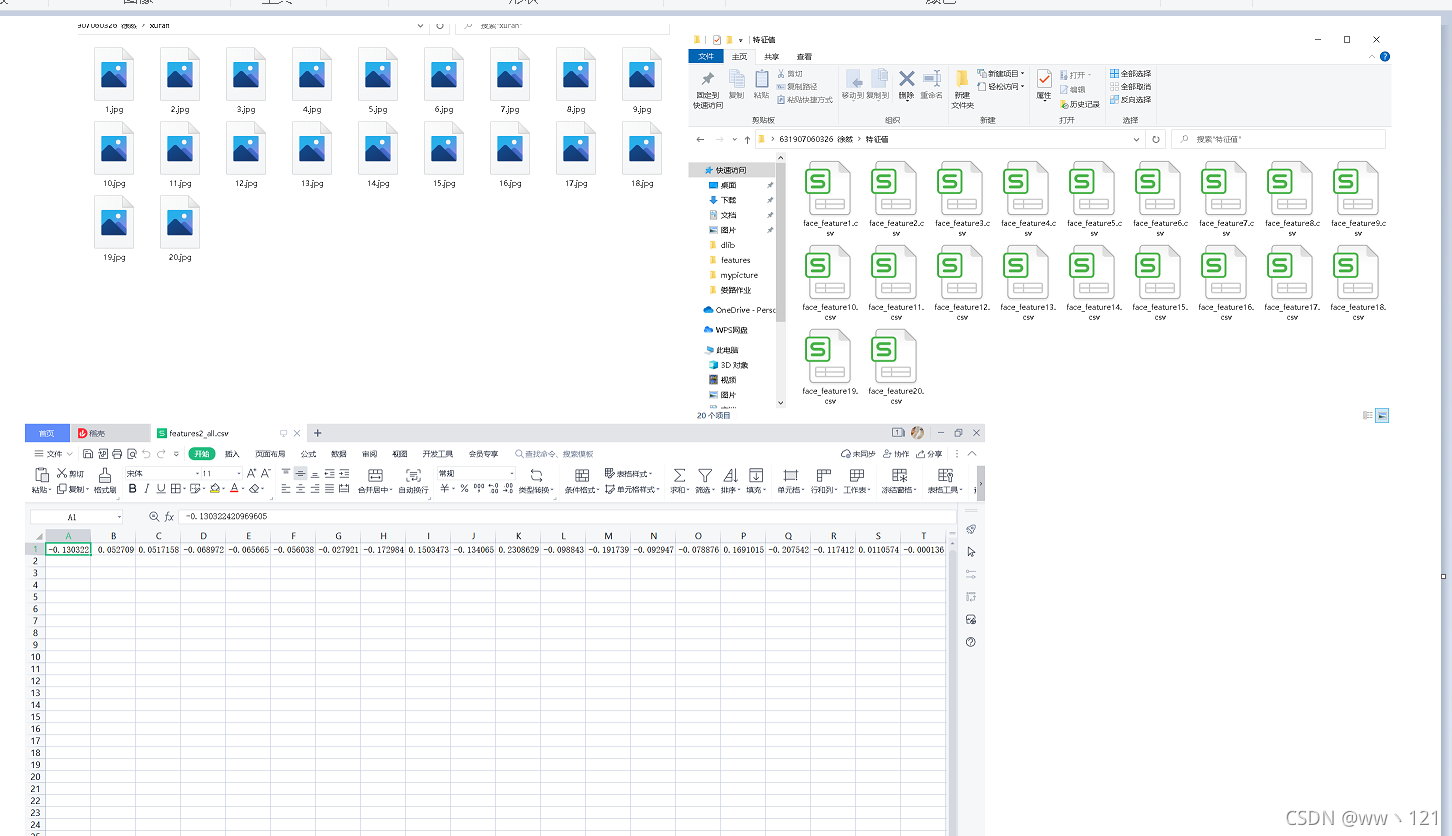
Task: Click the fill color bucket swatch
Action: click(215, 489)
